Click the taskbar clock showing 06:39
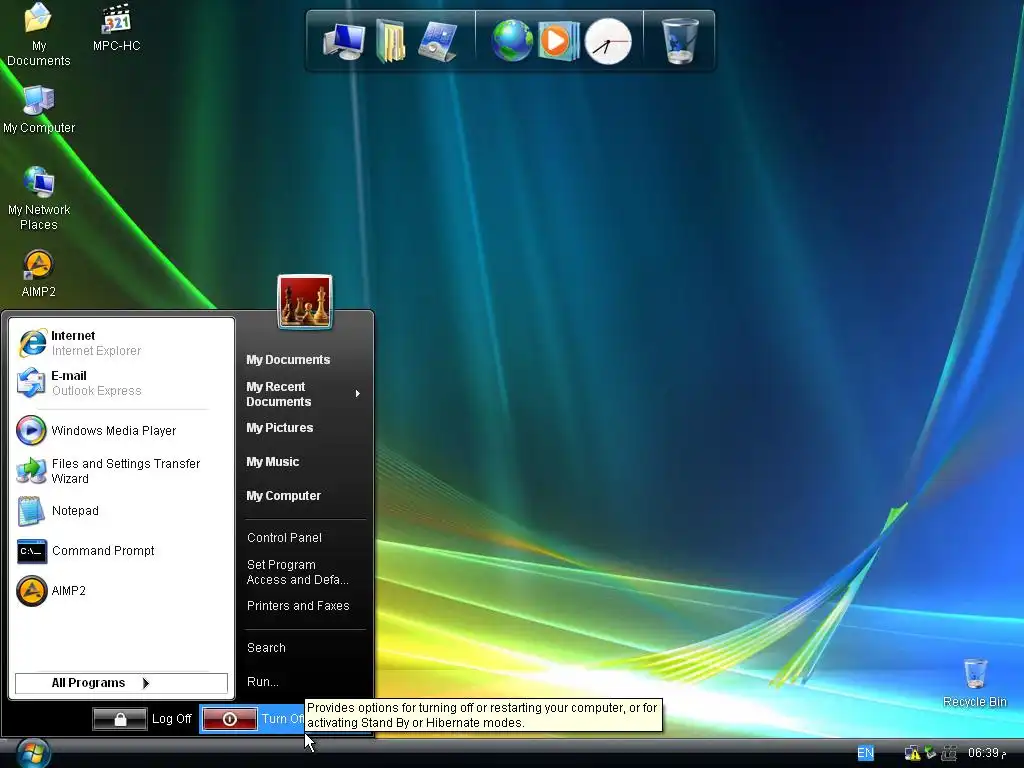1024x768 pixels. pos(986,753)
